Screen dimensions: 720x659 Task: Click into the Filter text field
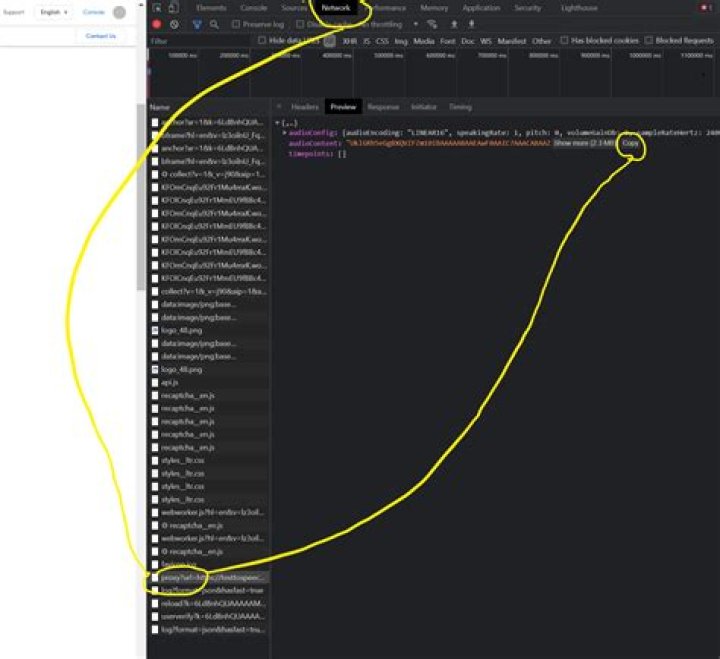pos(200,41)
